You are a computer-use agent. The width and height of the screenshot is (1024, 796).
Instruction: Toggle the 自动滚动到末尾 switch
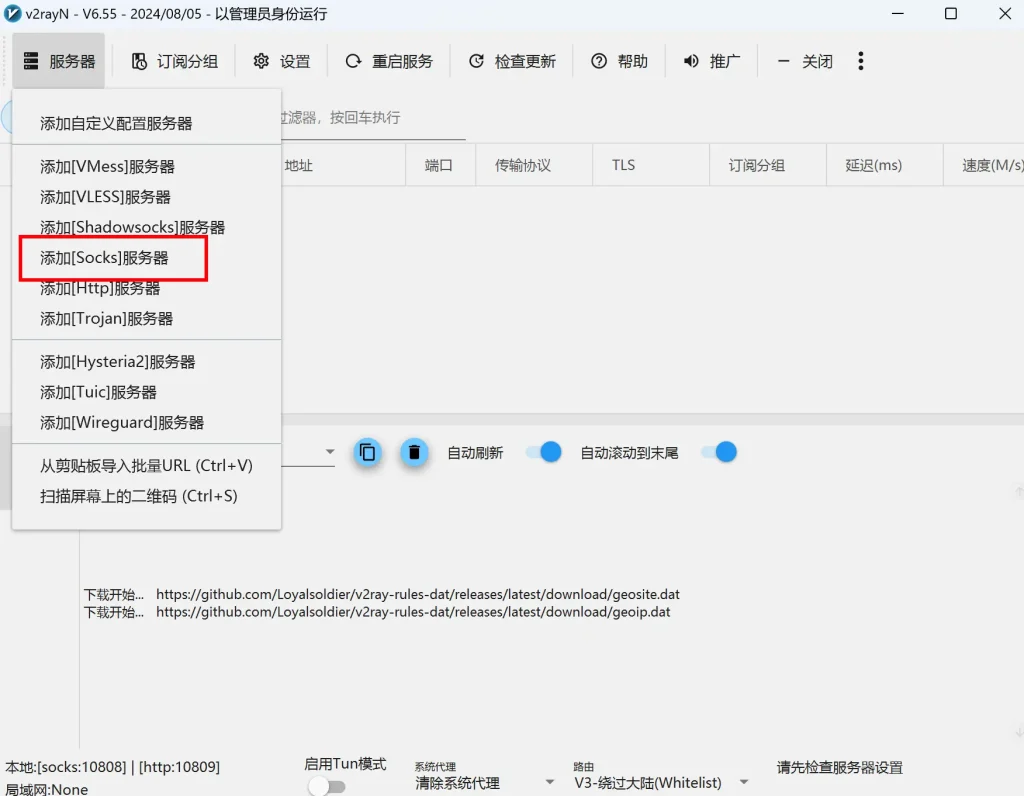click(x=719, y=452)
